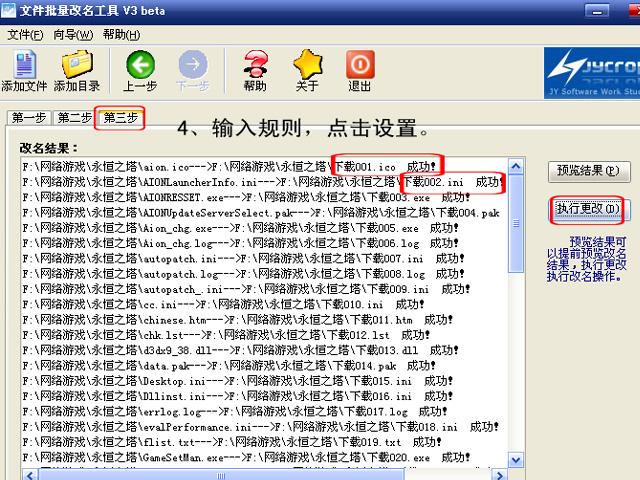The height and width of the screenshot is (480, 640).
Task: Select the chk.lst result row
Action: [x=227, y=335]
